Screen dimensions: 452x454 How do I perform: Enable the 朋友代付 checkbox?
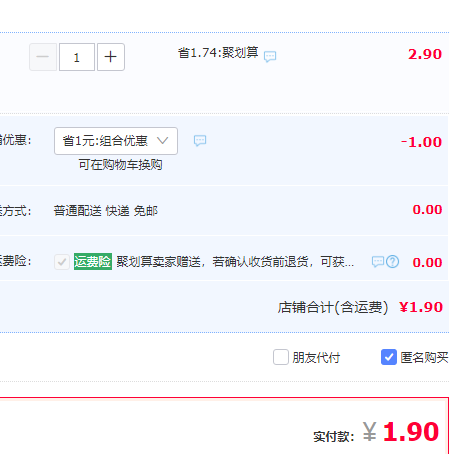(x=281, y=357)
